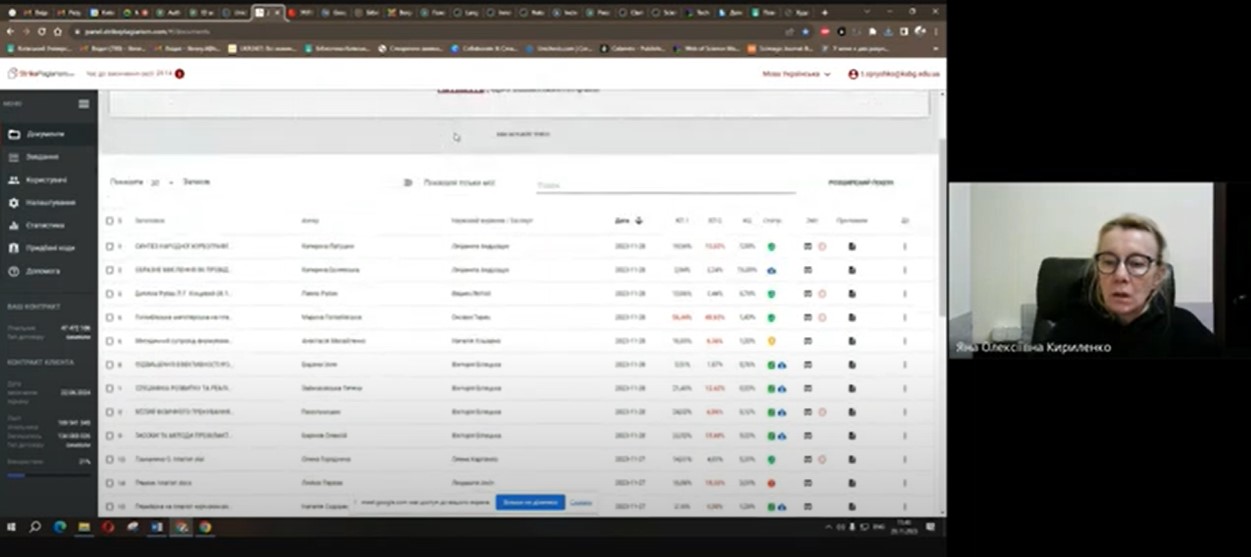Screen dimensions: 1251x557
Task: Open the Documents section in the sidebar
Action: 45,134
